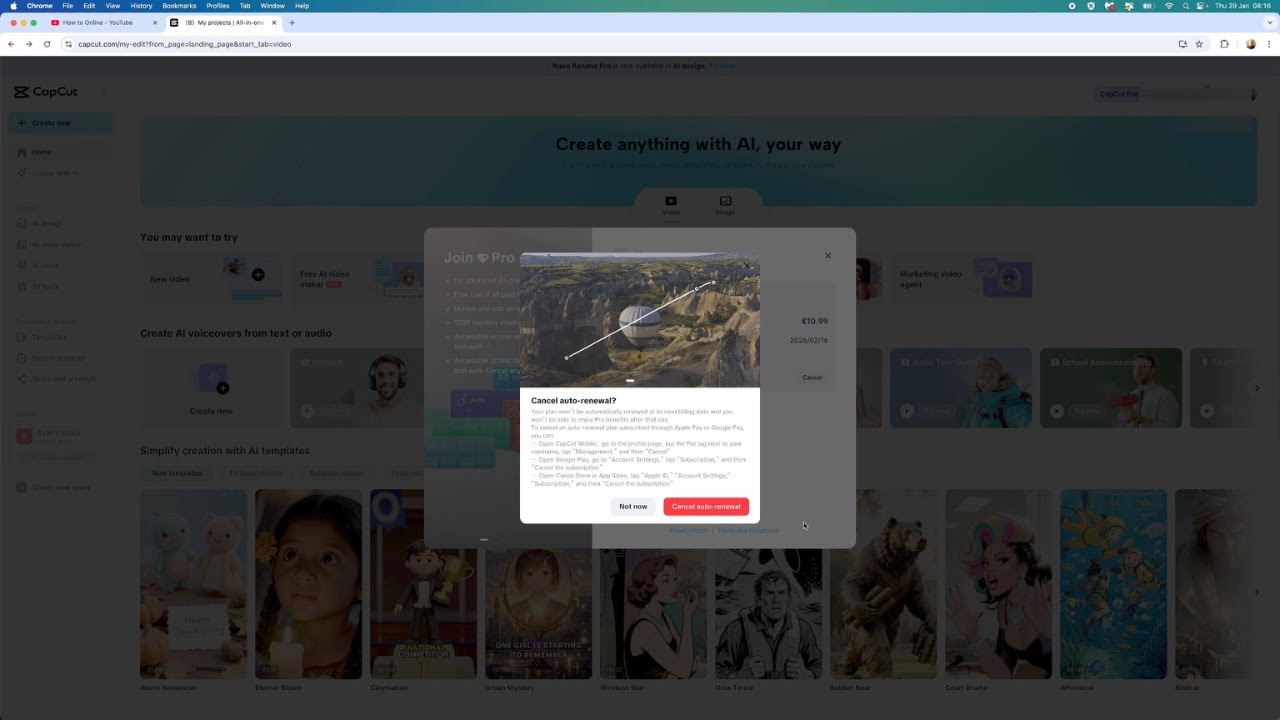Open the Court Drama template
This screenshot has width=1280, height=720.
998,584
